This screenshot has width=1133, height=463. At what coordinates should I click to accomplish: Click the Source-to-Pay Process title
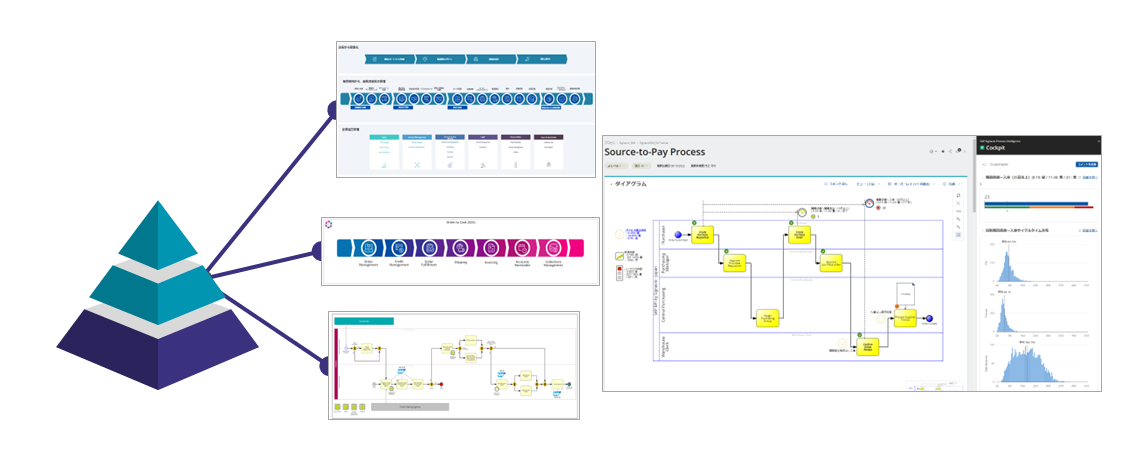coord(661,152)
